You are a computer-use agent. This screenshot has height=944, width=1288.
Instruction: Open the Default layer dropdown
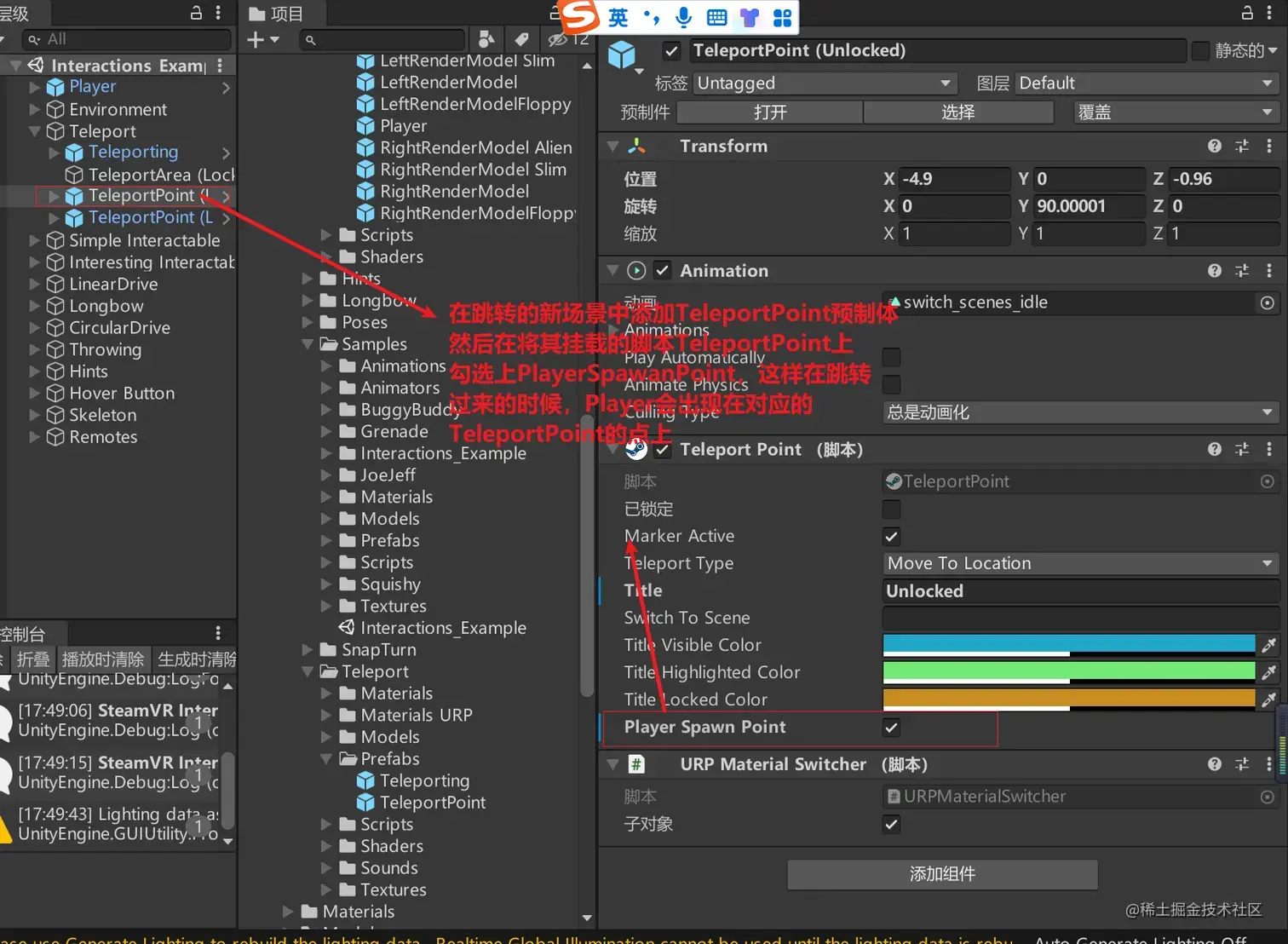coord(1147,83)
